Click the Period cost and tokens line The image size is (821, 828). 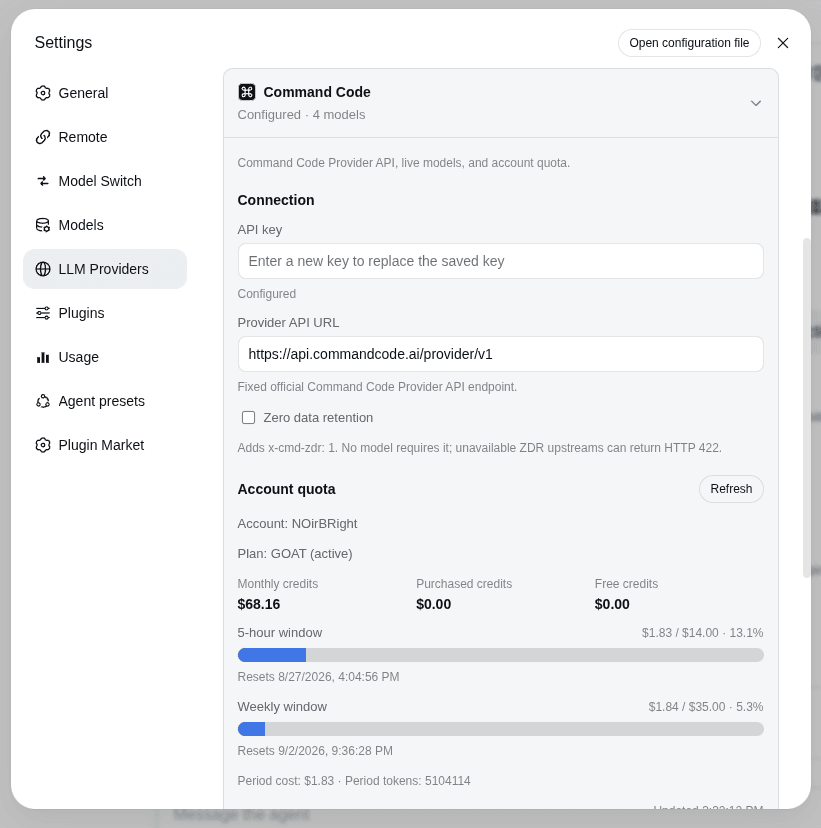354,780
